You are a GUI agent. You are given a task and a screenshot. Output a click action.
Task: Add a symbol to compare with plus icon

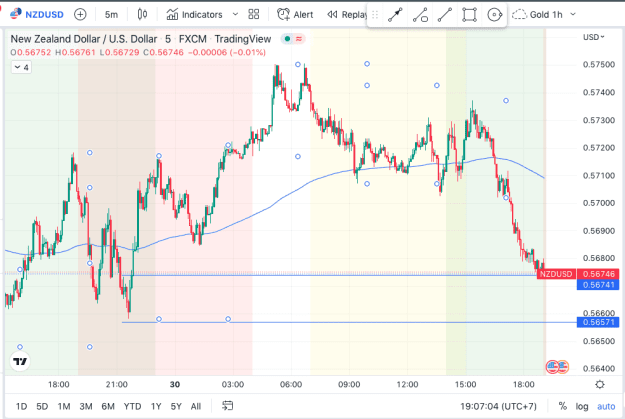(x=80, y=15)
